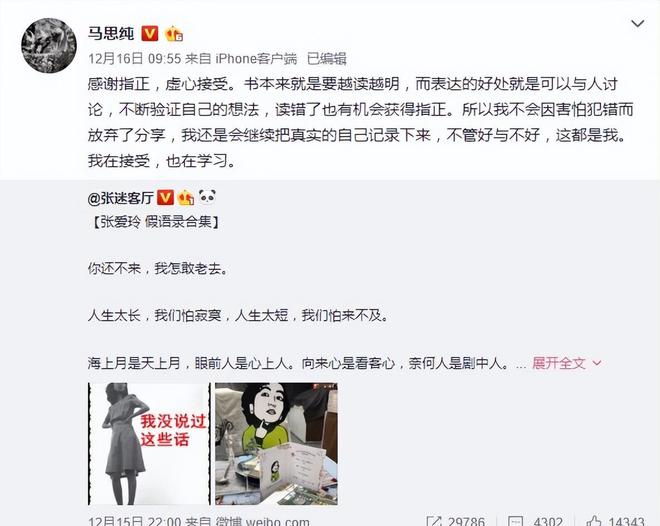Click the chevron arrow after 展开全文
The image size is (660, 526).
[597, 363]
